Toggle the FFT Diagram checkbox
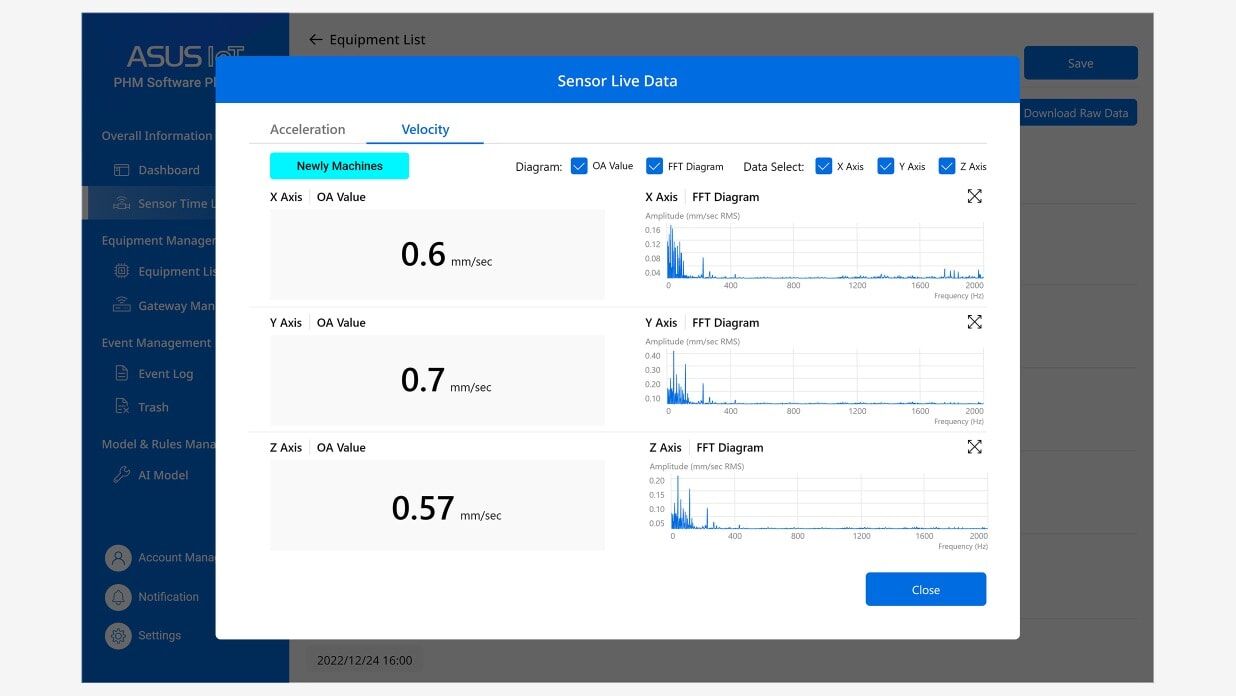 point(655,166)
